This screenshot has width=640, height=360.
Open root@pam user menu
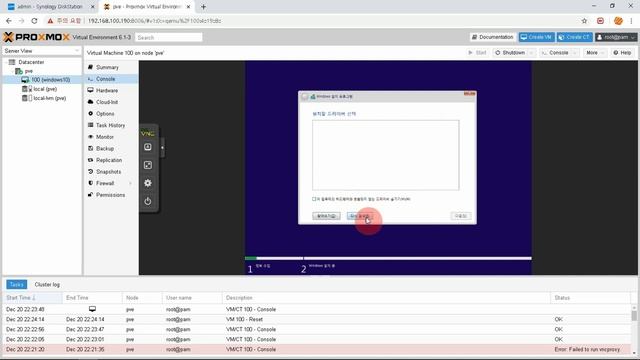tap(616, 37)
